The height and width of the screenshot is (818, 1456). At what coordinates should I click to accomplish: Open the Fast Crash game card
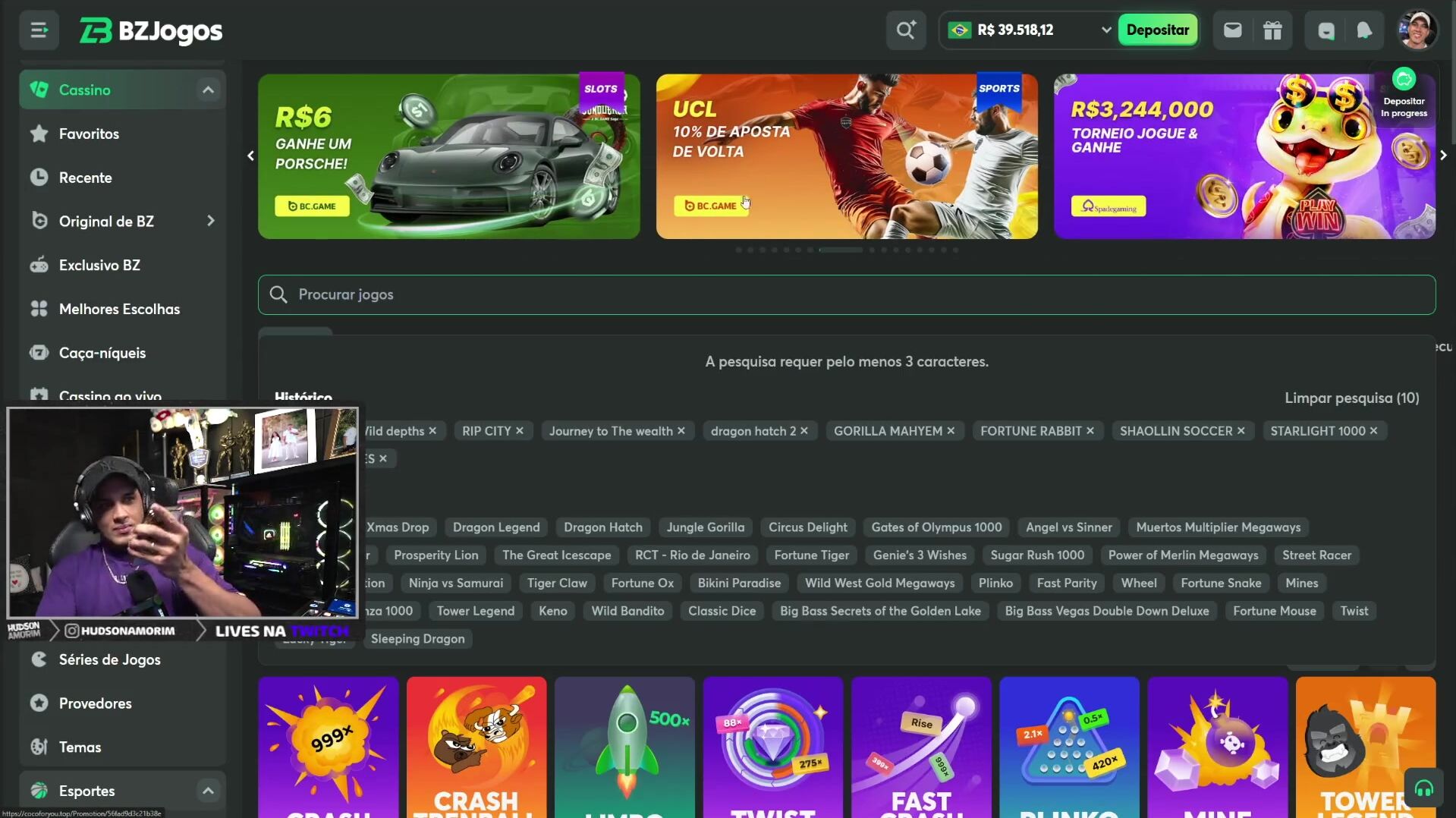click(x=921, y=747)
